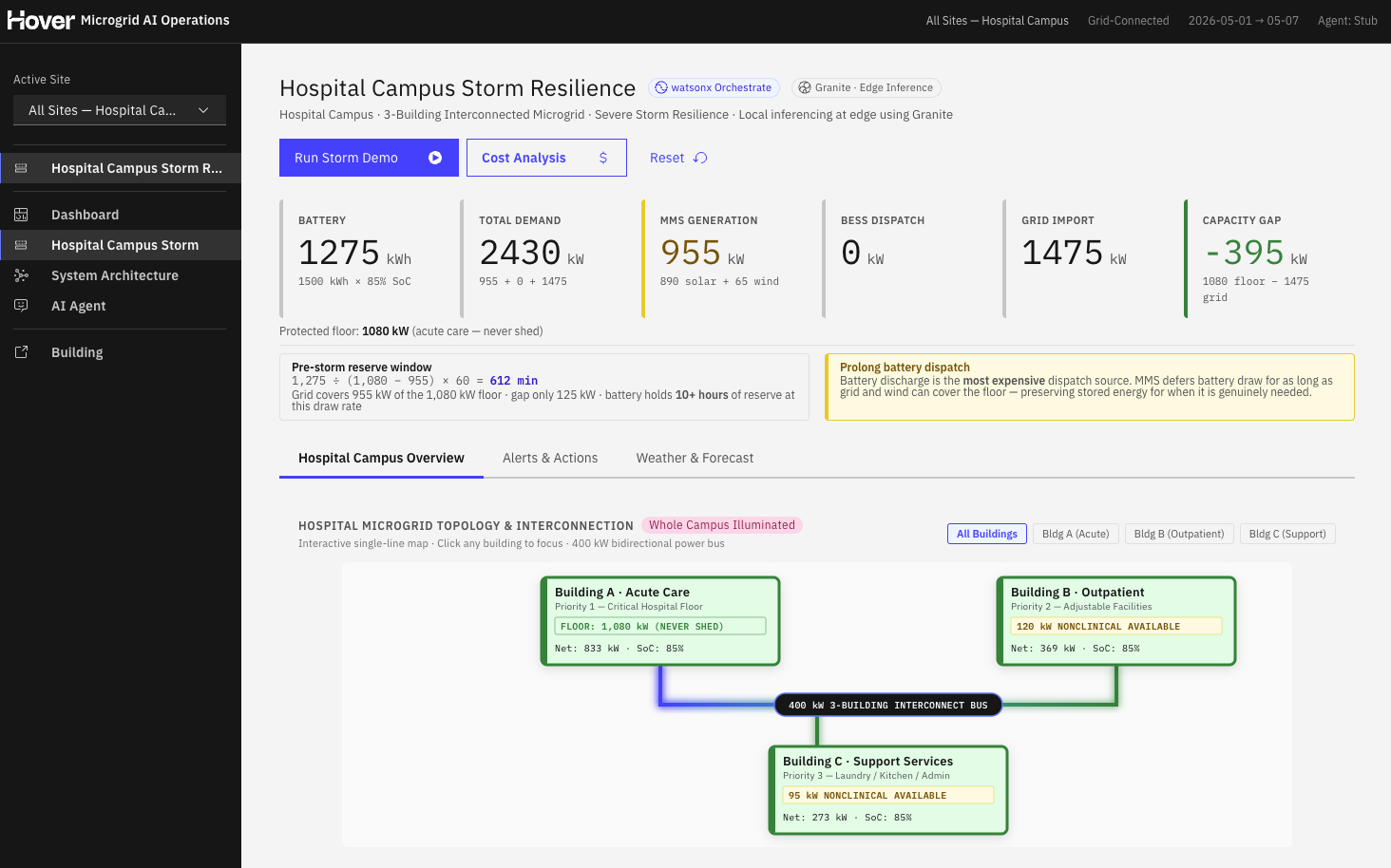Click the AI Agent chat icon
The image size is (1391, 868).
tap(21, 306)
